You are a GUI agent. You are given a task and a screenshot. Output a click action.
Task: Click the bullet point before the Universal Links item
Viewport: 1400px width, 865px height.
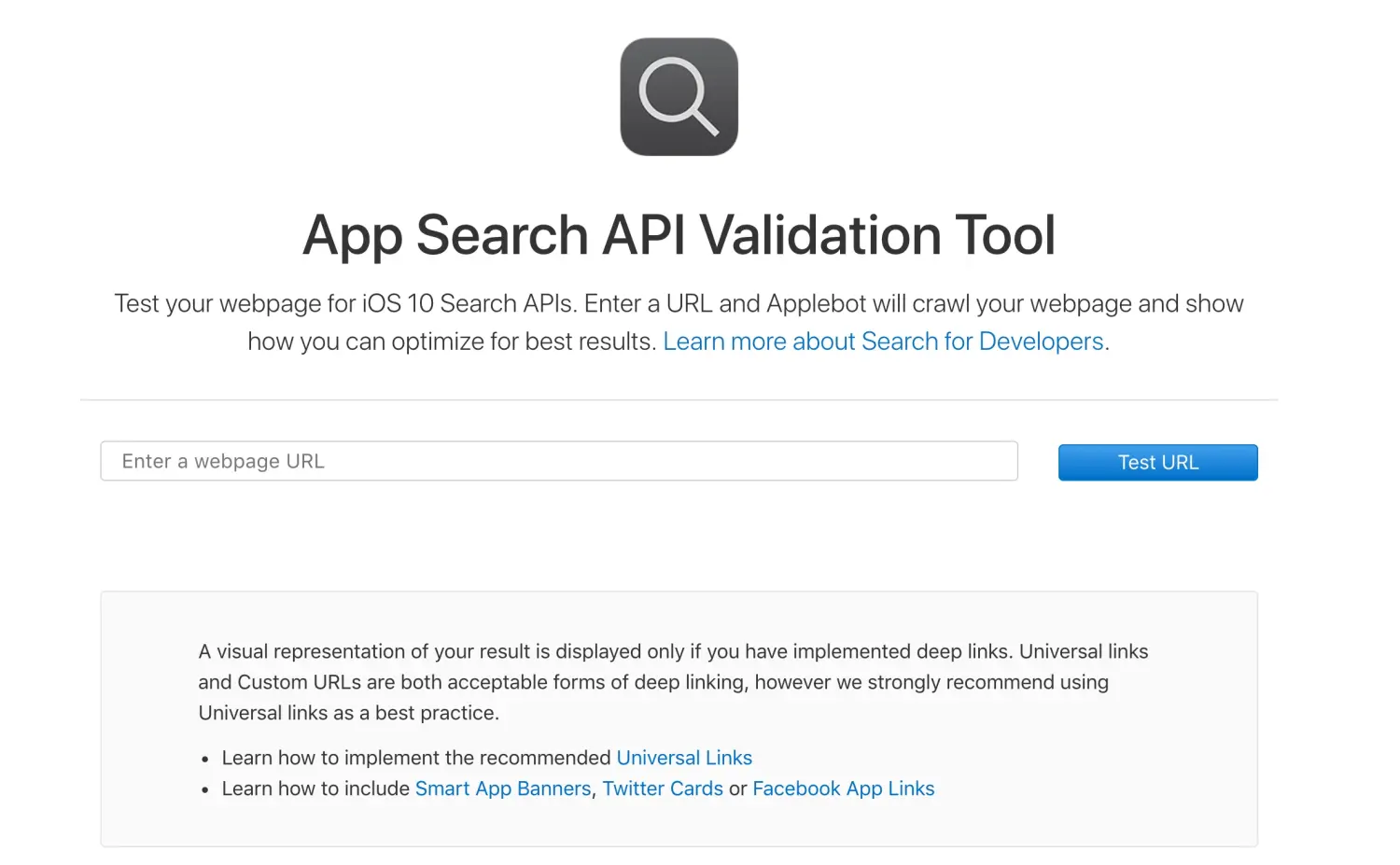(205, 760)
